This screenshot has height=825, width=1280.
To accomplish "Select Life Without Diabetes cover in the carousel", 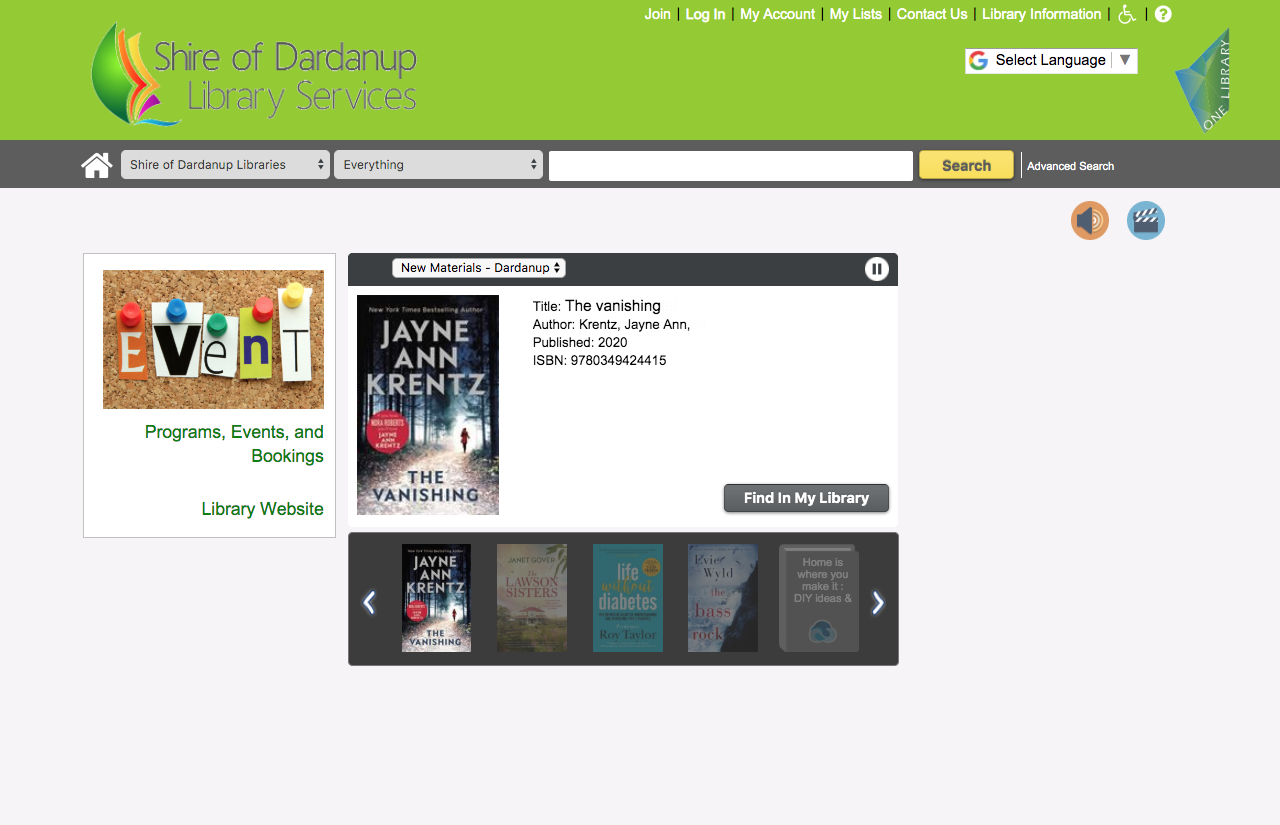I will coord(628,598).
